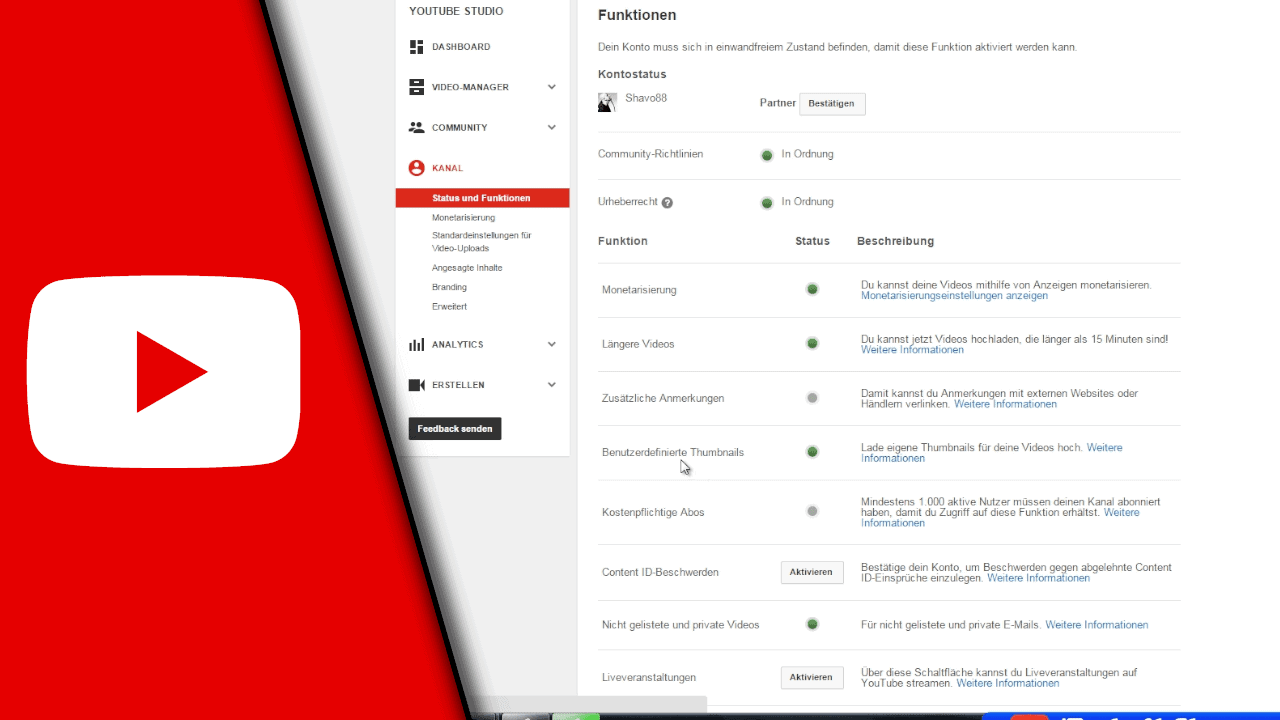Screen dimensions: 1280x720
Task: Open Weitere Informationen for Content ID-Beschwerden
Action: coord(1038,578)
